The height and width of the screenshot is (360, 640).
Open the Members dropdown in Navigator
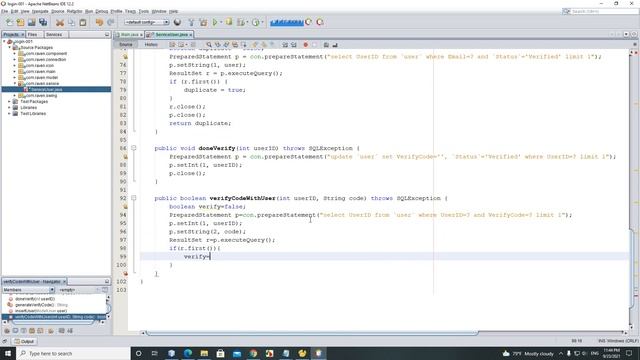(28, 290)
